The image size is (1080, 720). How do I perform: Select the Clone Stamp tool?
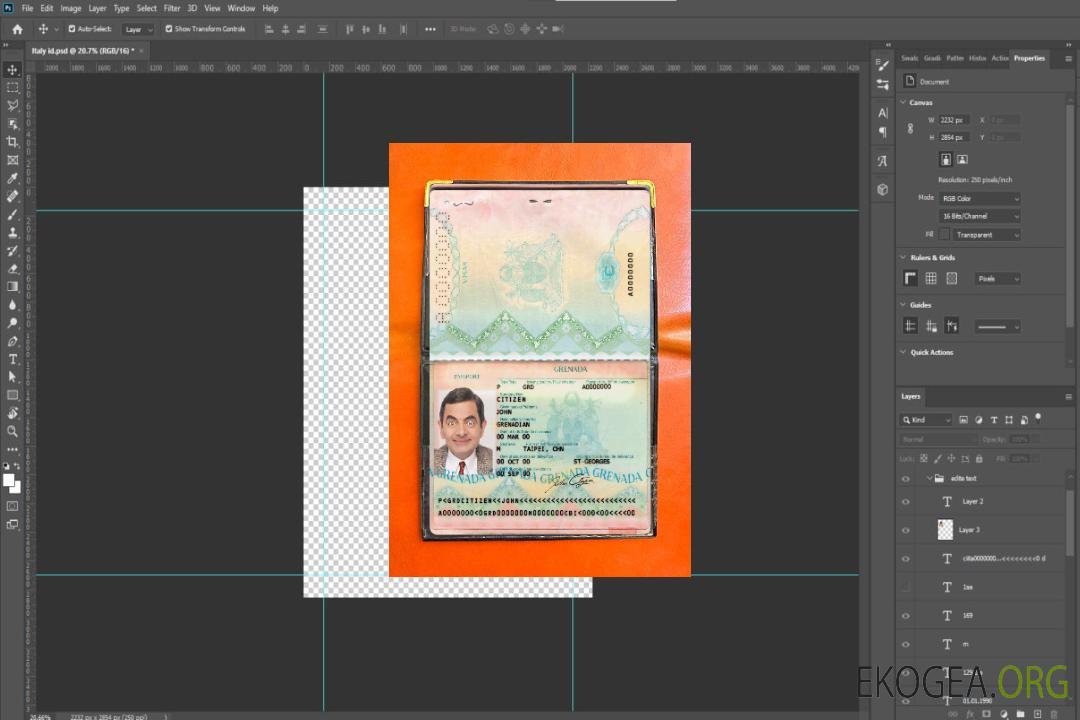(x=12, y=233)
